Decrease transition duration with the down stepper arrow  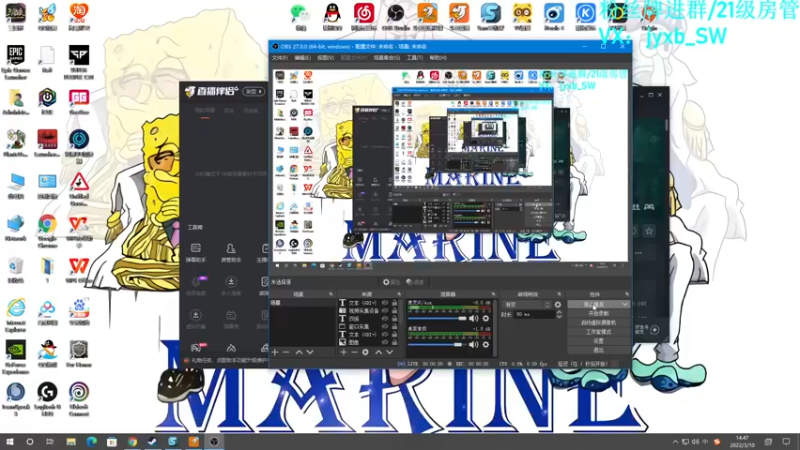pyautogui.click(x=559, y=317)
